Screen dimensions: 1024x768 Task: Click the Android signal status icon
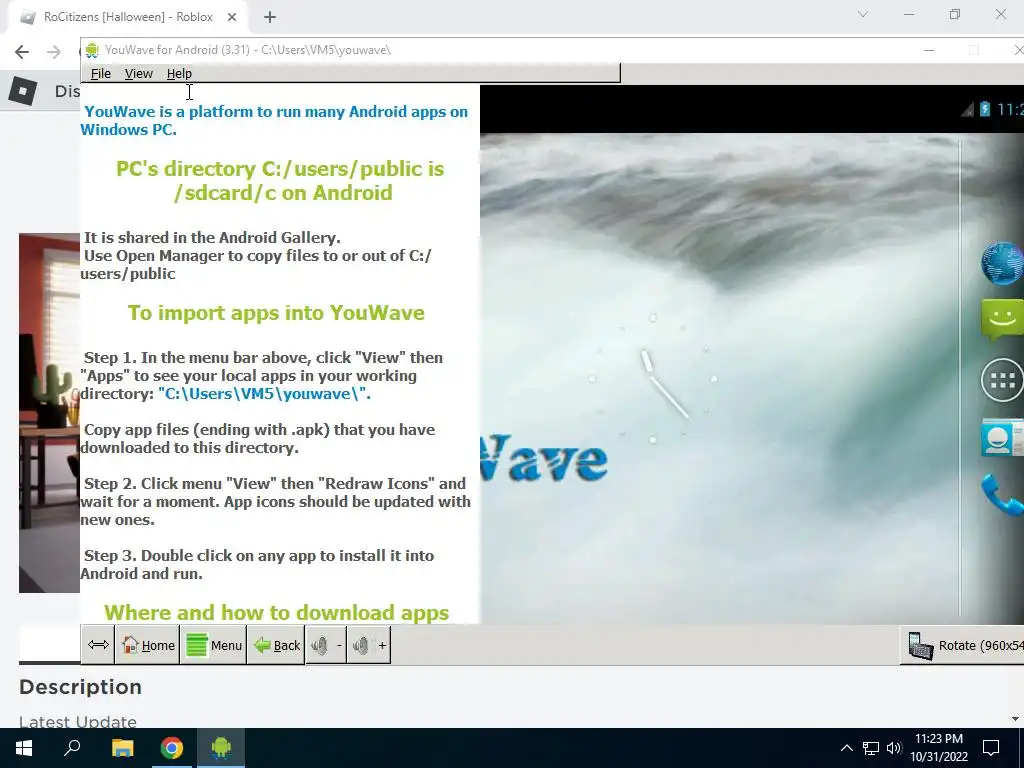click(967, 110)
